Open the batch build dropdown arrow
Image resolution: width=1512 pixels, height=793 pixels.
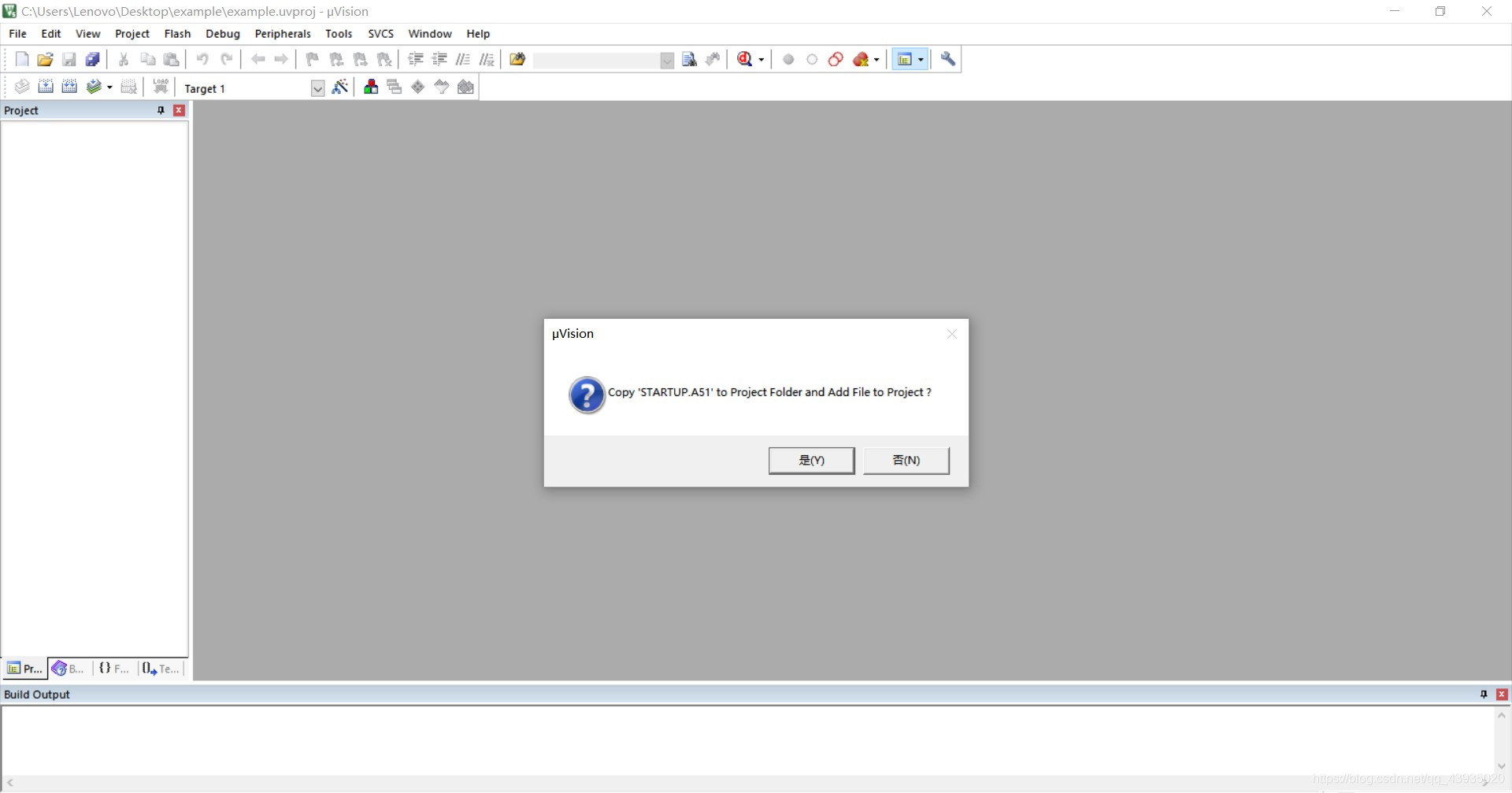point(109,87)
